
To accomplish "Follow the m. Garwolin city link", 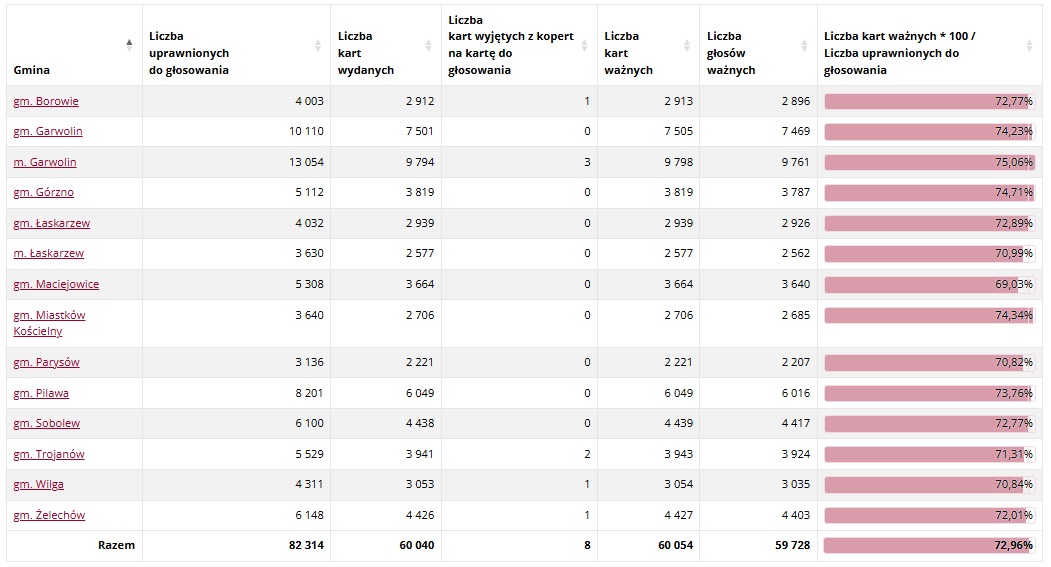I will [x=45, y=162].
